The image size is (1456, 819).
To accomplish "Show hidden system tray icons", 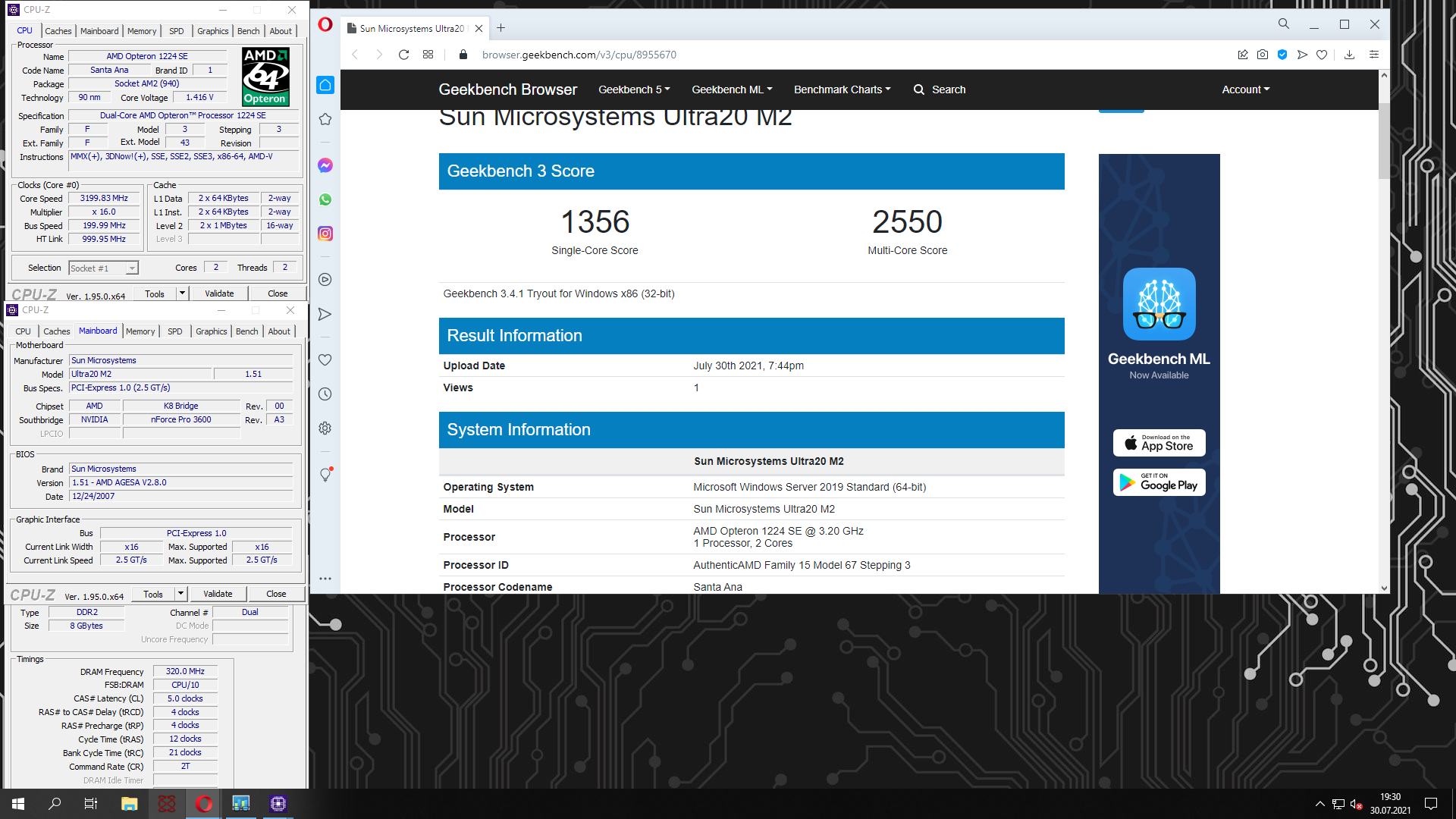I will point(1320,804).
